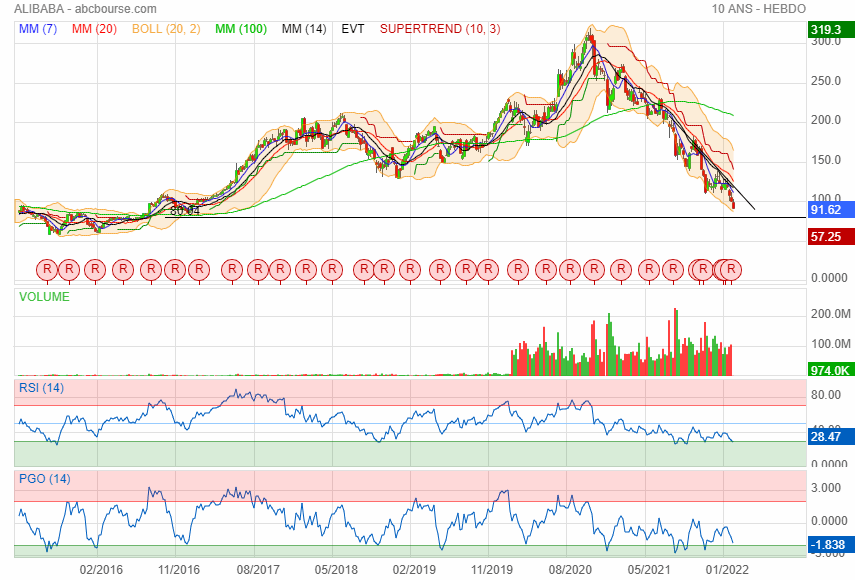Click the 01/2022 date axis label

(727, 570)
